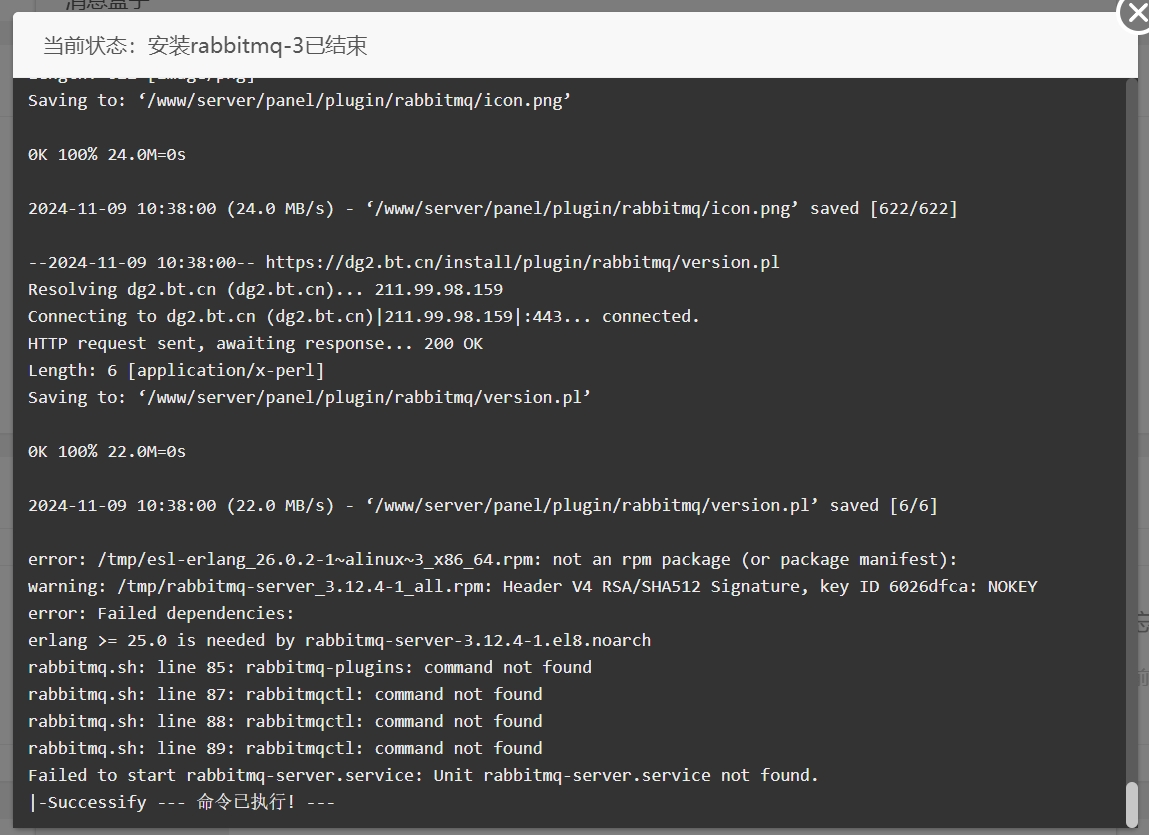
Task: Close the rabbitmq-3 install log dialog
Action: pos(1135,13)
